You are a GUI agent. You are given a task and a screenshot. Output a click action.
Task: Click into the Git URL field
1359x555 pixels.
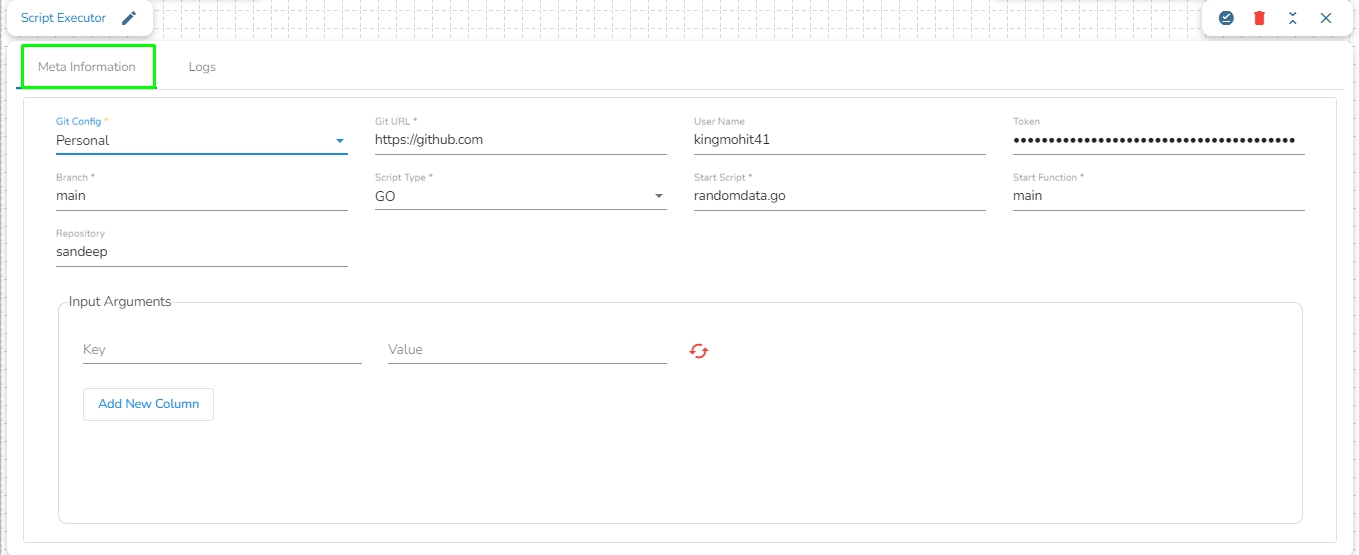[520, 141]
